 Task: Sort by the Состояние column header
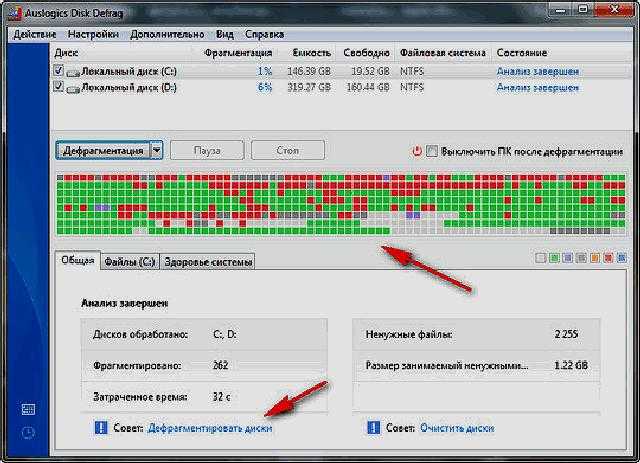[522, 53]
